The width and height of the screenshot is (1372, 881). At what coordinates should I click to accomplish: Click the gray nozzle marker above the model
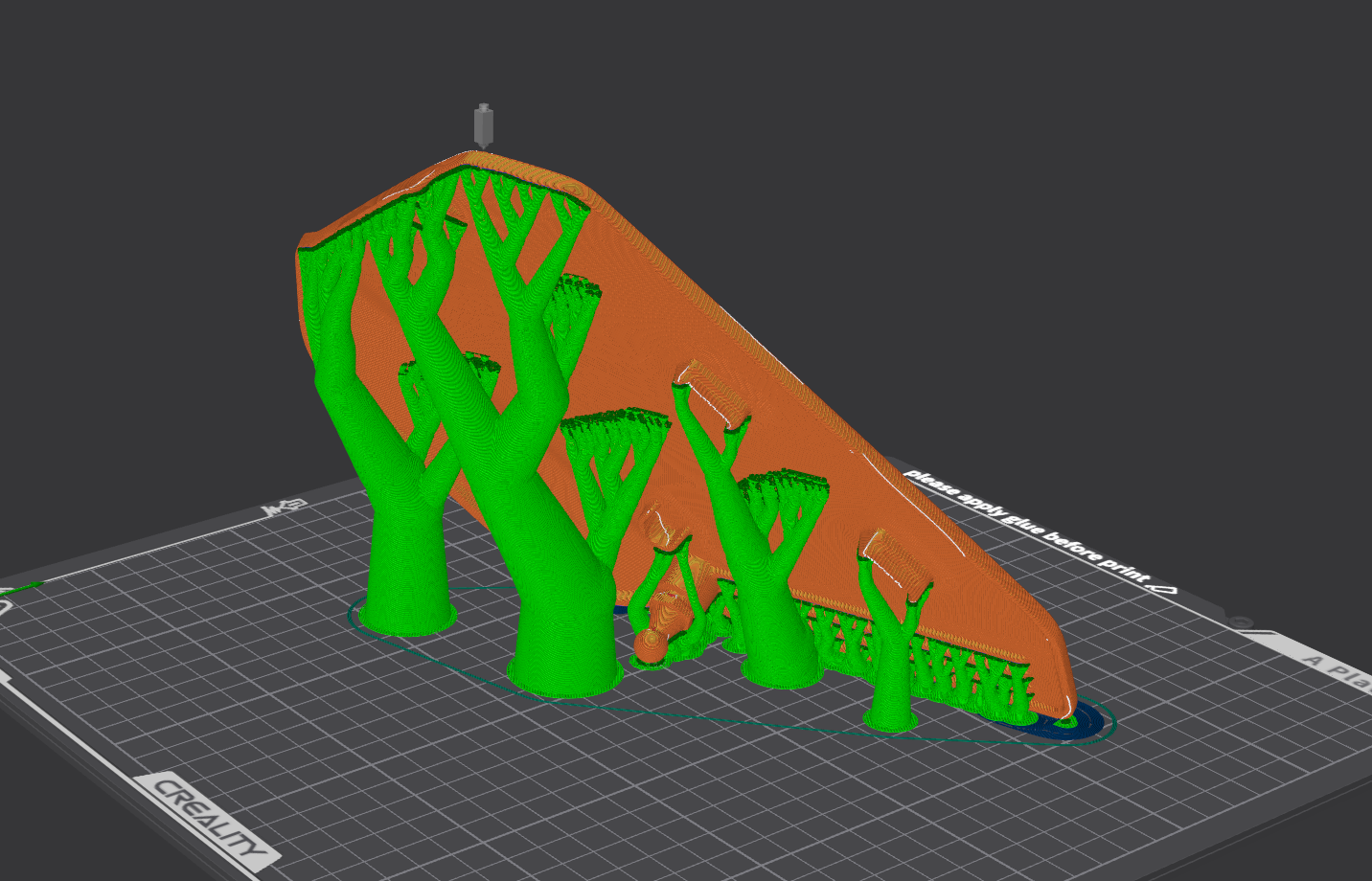[x=484, y=125]
